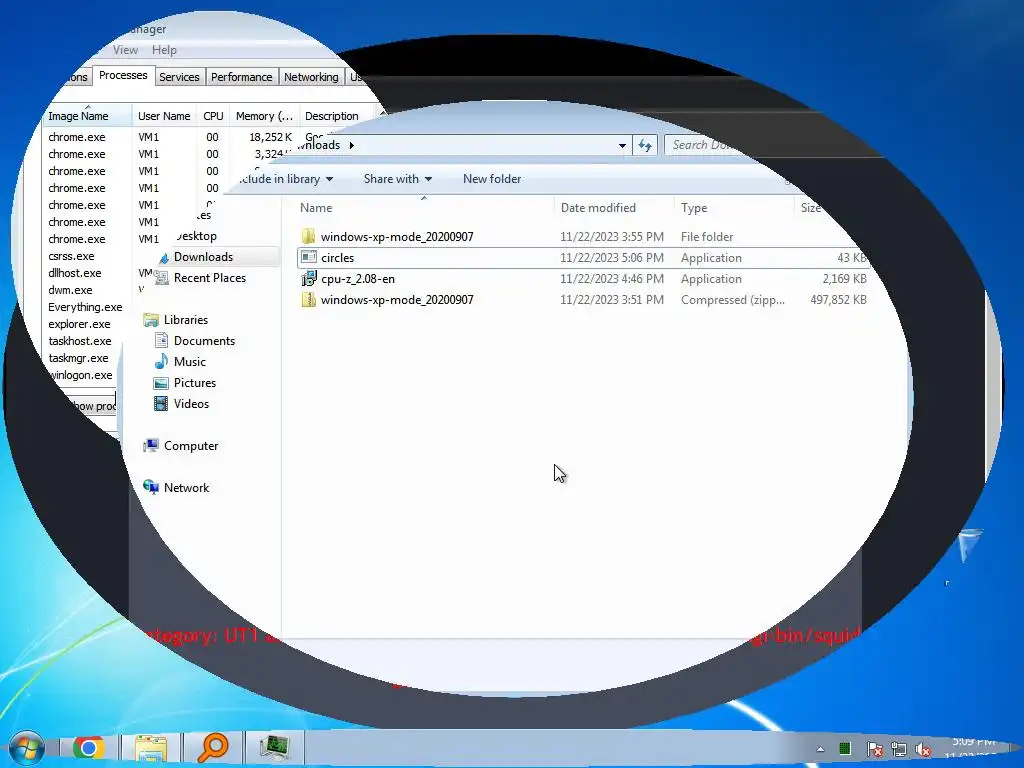Switch to the Networking tab in Task Manager
Image resolution: width=1024 pixels, height=768 pixels.
pyautogui.click(x=311, y=77)
